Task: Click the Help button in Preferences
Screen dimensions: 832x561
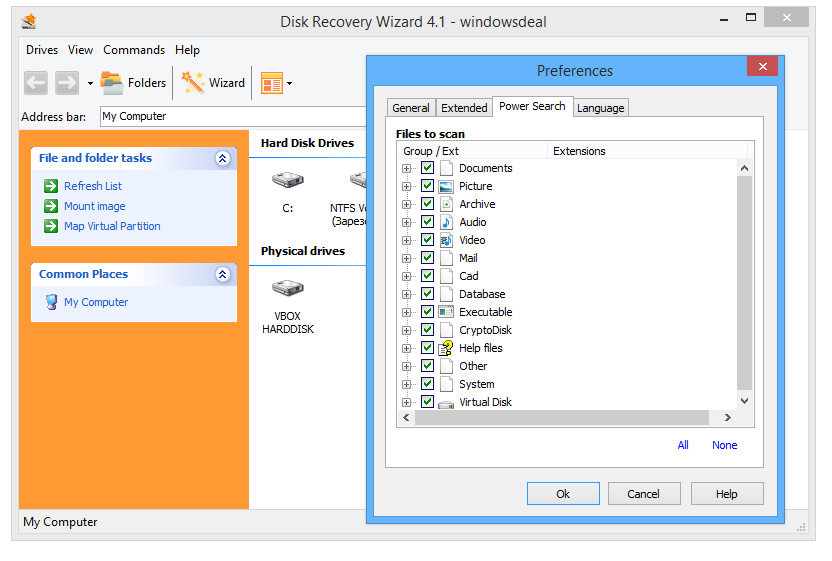Action: (726, 494)
